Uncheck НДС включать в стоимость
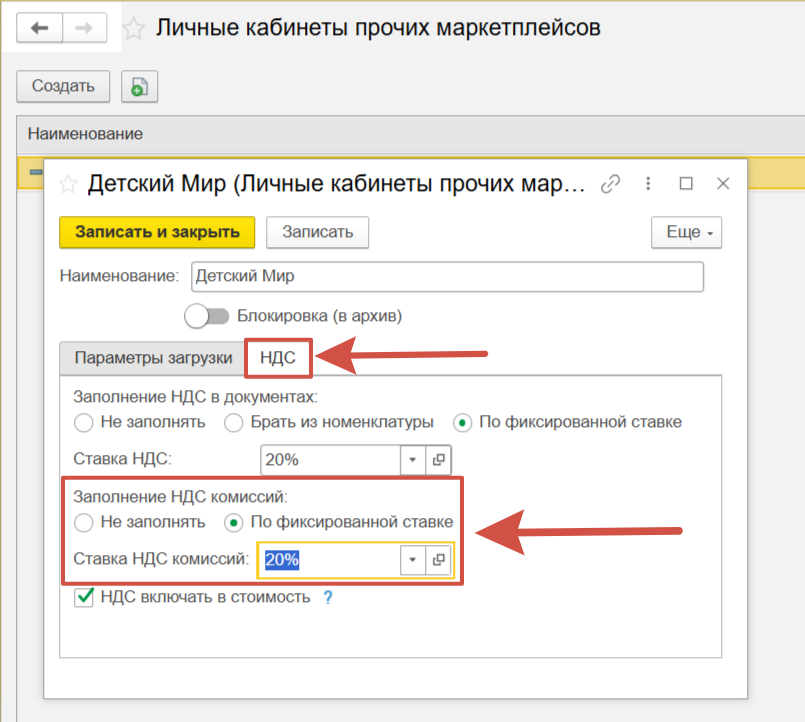Image resolution: width=805 pixels, height=722 pixels. point(84,598)
